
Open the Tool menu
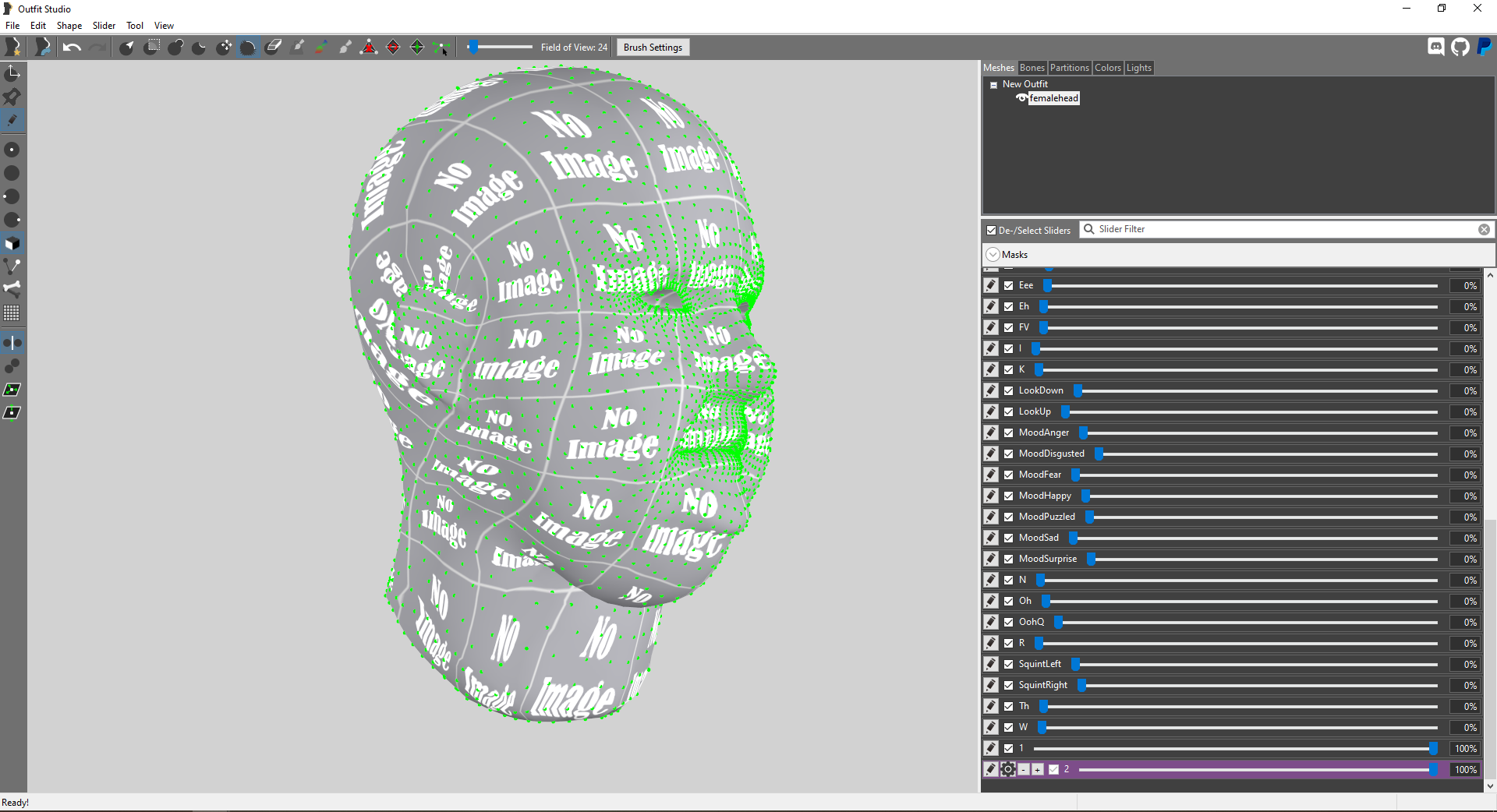[x=135, y=26]
